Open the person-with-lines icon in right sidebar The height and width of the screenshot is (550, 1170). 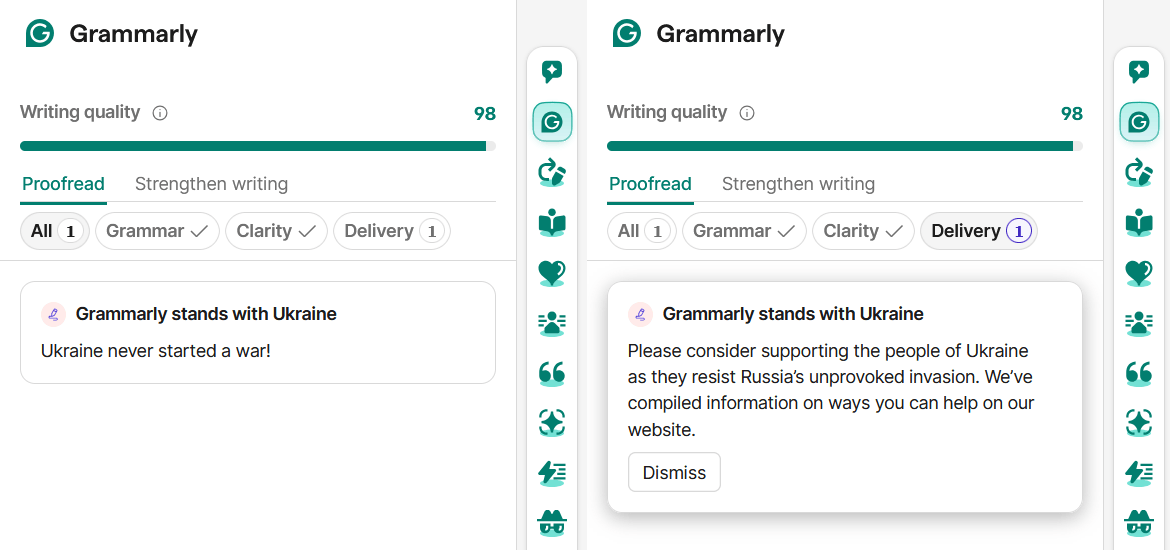coord(1139,323)
